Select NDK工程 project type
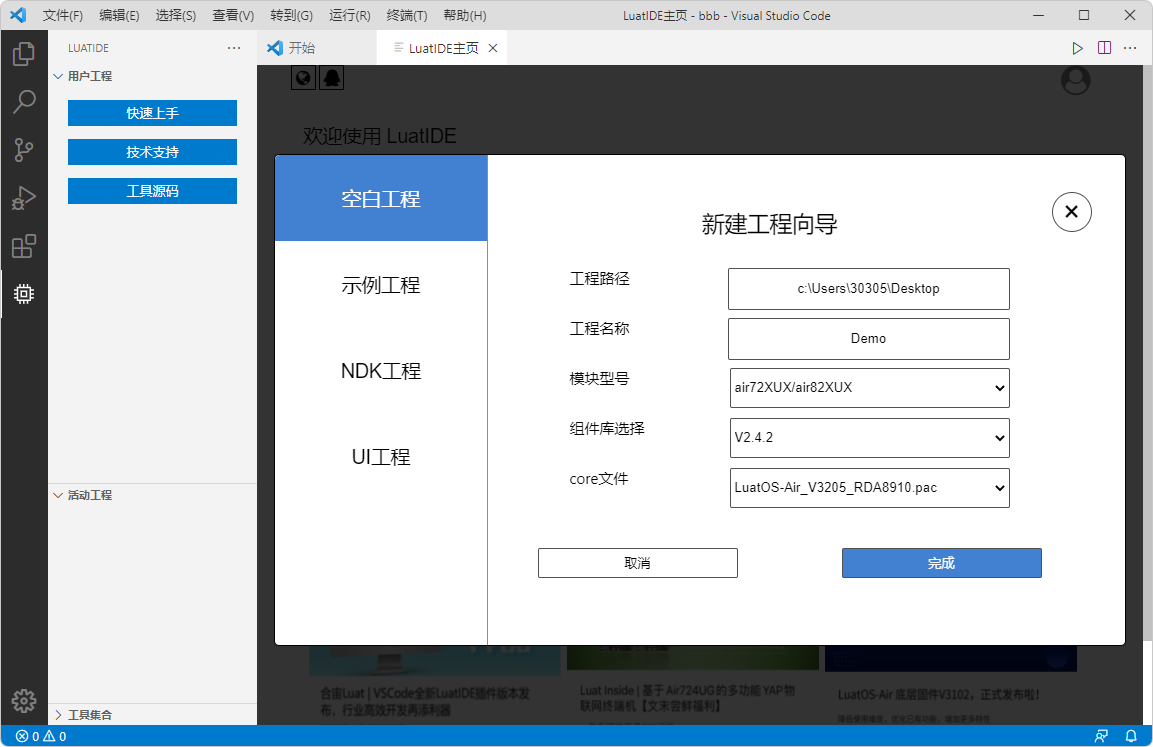The width and height of the screenshot is (1153, 747). point(381,371)
